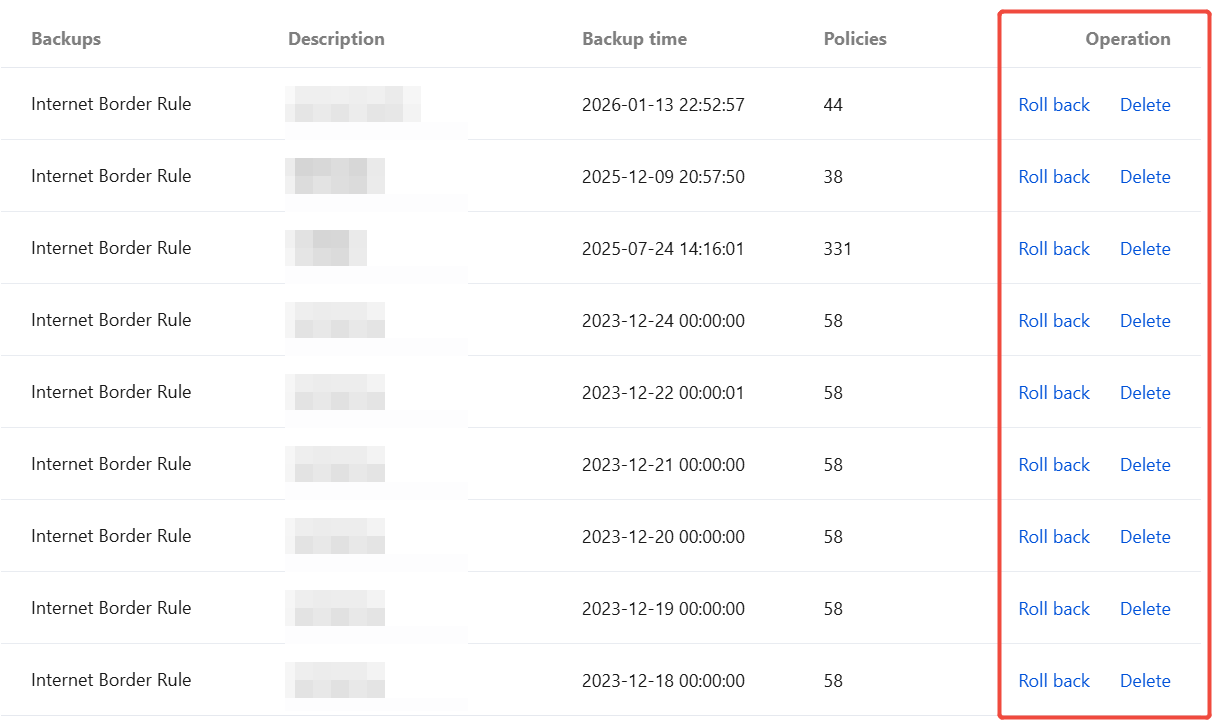This screenshot has height=721, width=1218.
Task: Roll back the 2023-12-19 backup
Action: 1054,609
